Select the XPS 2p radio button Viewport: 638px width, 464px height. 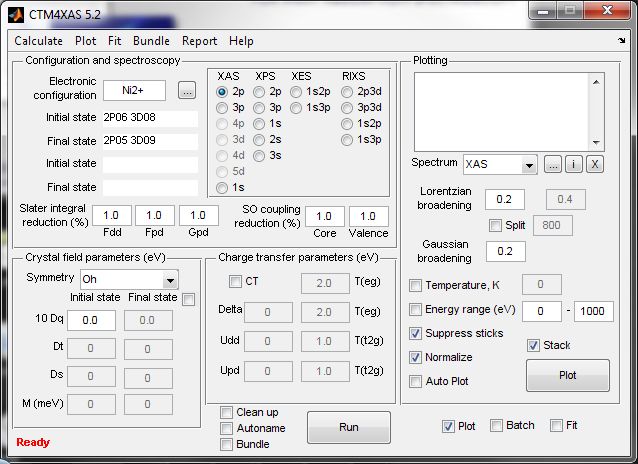tap(260, 92)
